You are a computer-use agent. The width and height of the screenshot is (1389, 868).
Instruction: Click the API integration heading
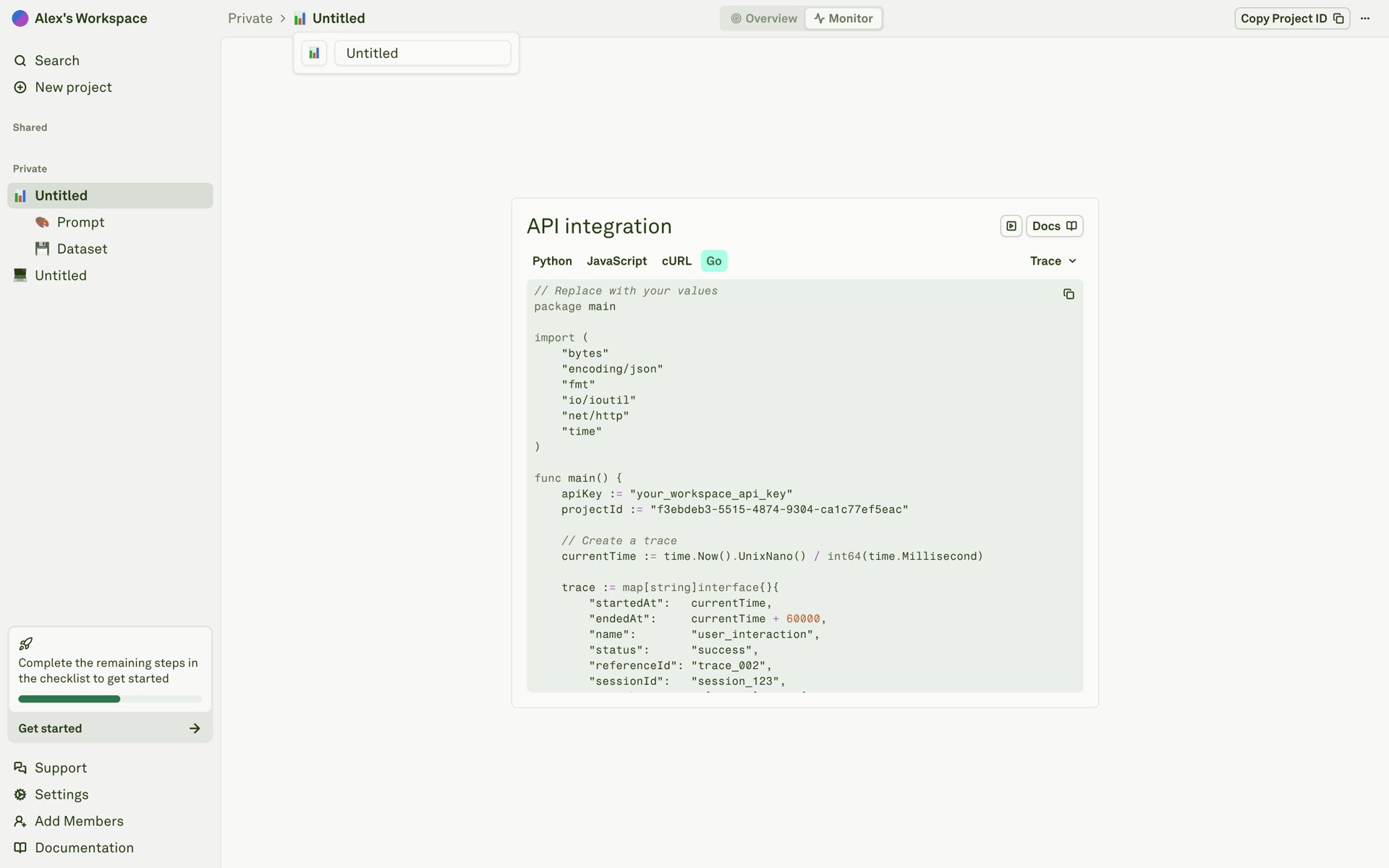coord(599,226)
